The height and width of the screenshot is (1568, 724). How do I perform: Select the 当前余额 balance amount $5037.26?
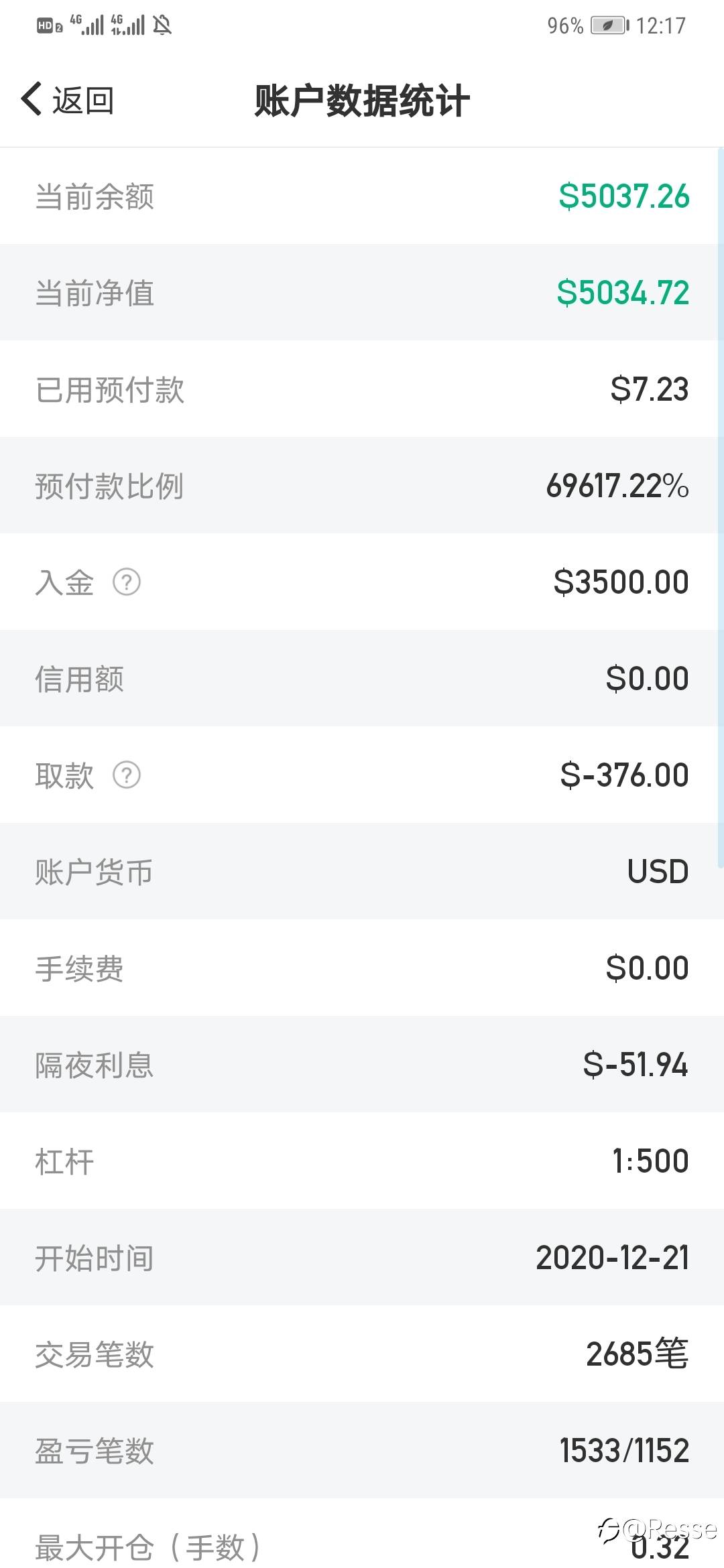point(623,196)
